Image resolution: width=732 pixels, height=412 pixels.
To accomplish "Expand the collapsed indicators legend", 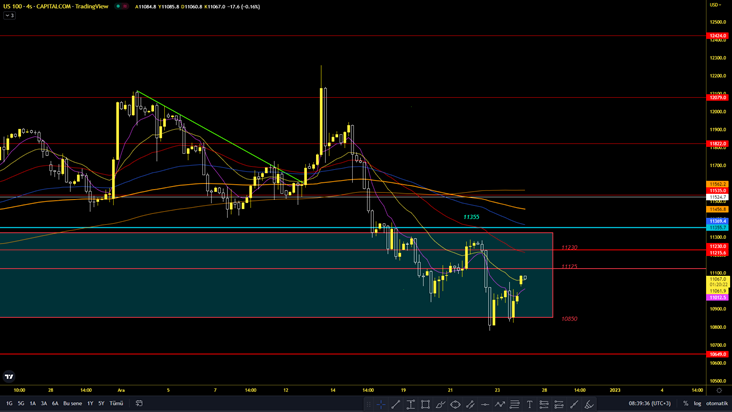I will click(9, 15).
